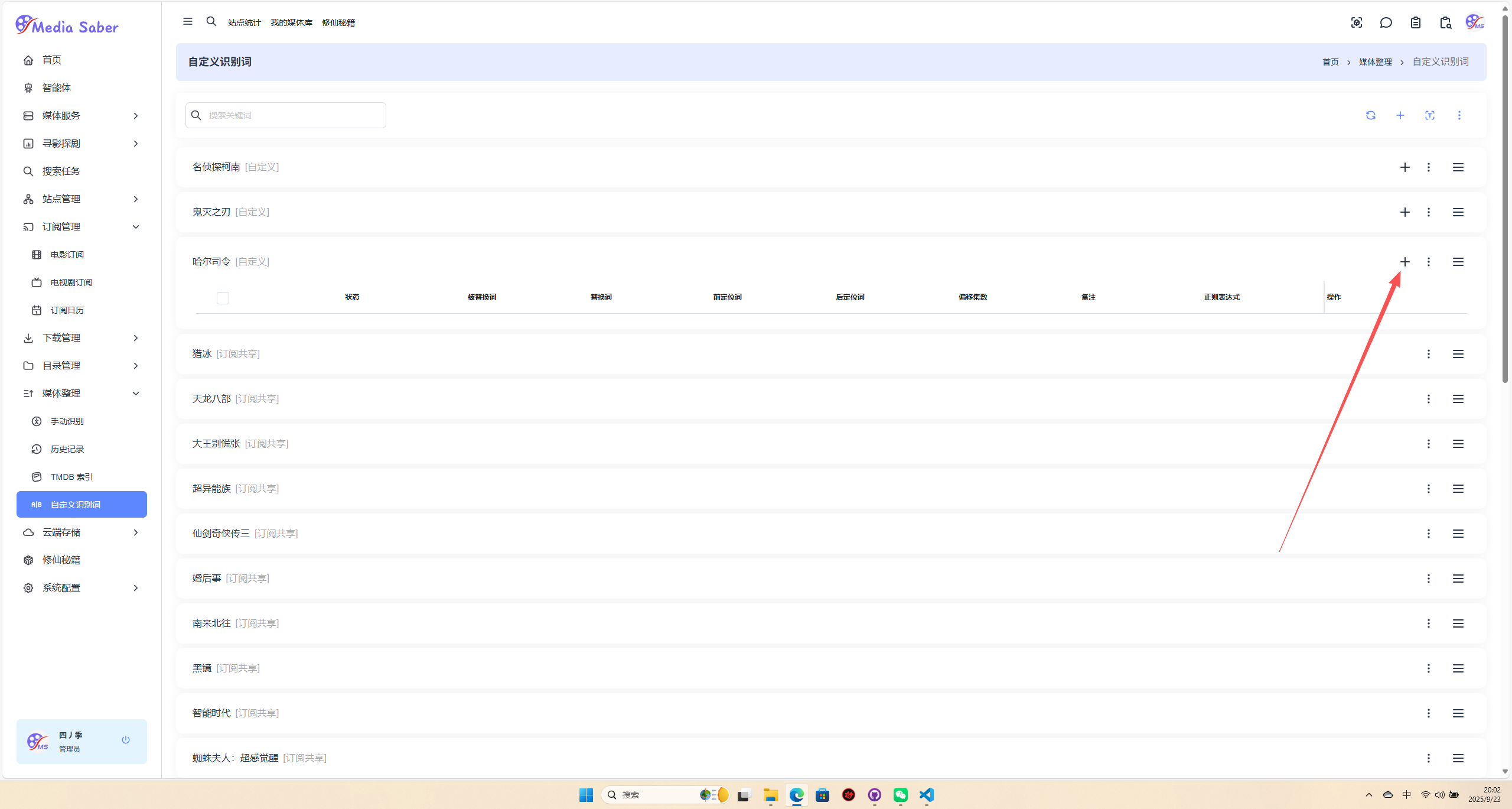Expand the 猎冰 entry row
The image size is (1512, 809).
click(202, 354)
